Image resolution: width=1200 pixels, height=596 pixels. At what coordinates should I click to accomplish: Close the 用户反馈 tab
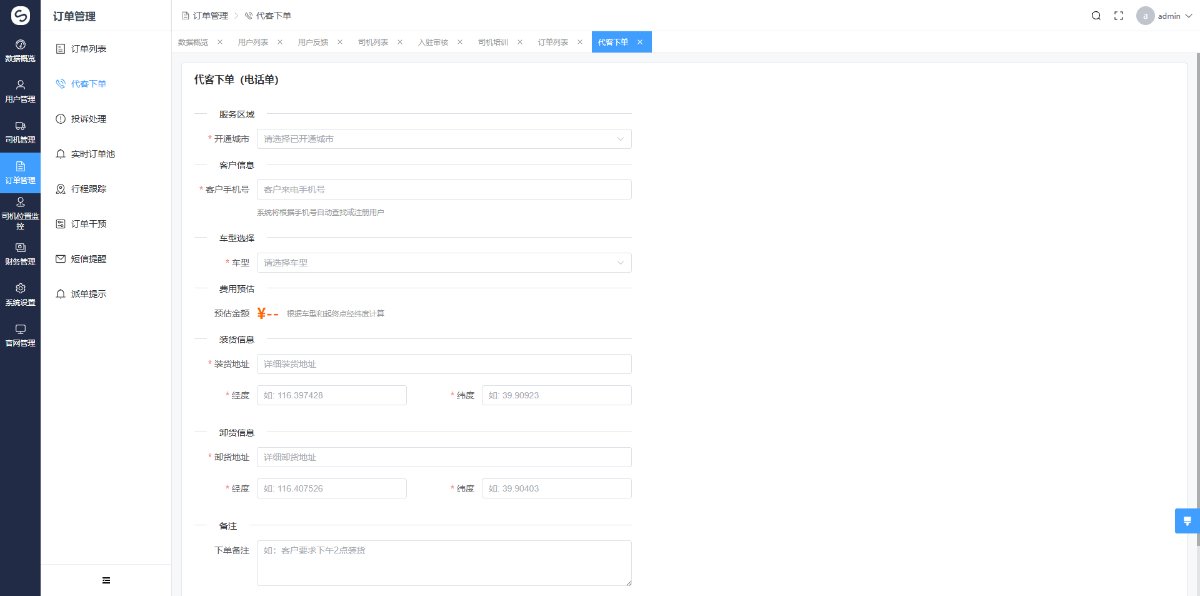tap(340, 42)
